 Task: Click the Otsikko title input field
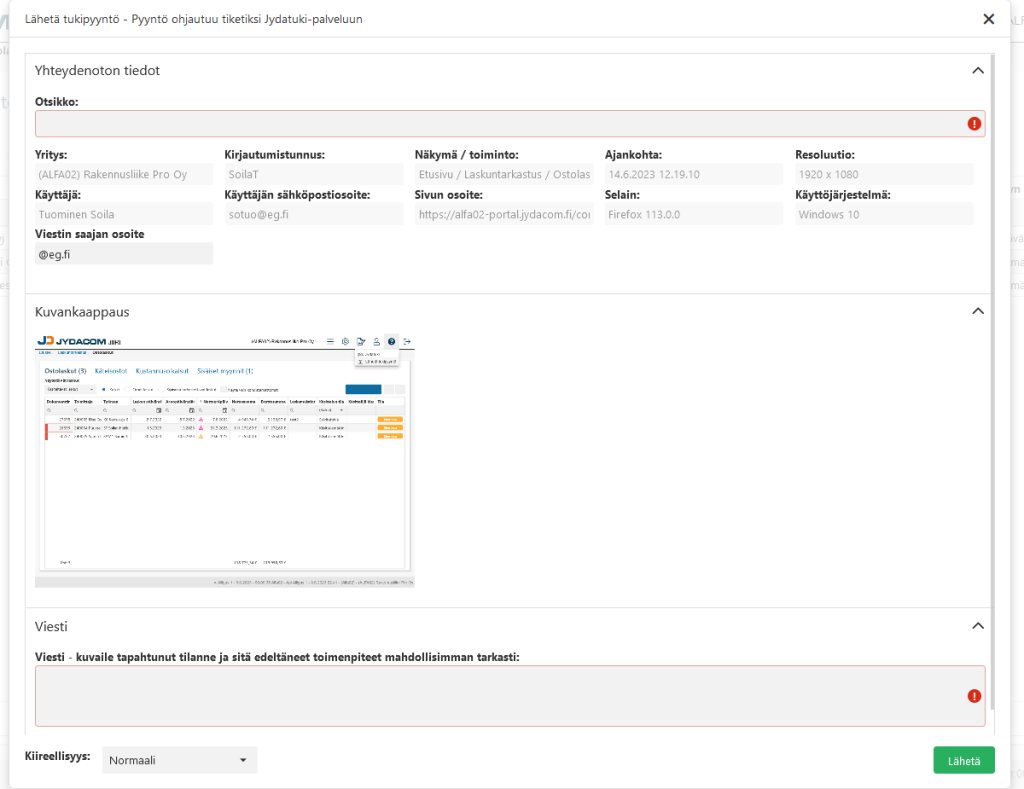point(510,123)
